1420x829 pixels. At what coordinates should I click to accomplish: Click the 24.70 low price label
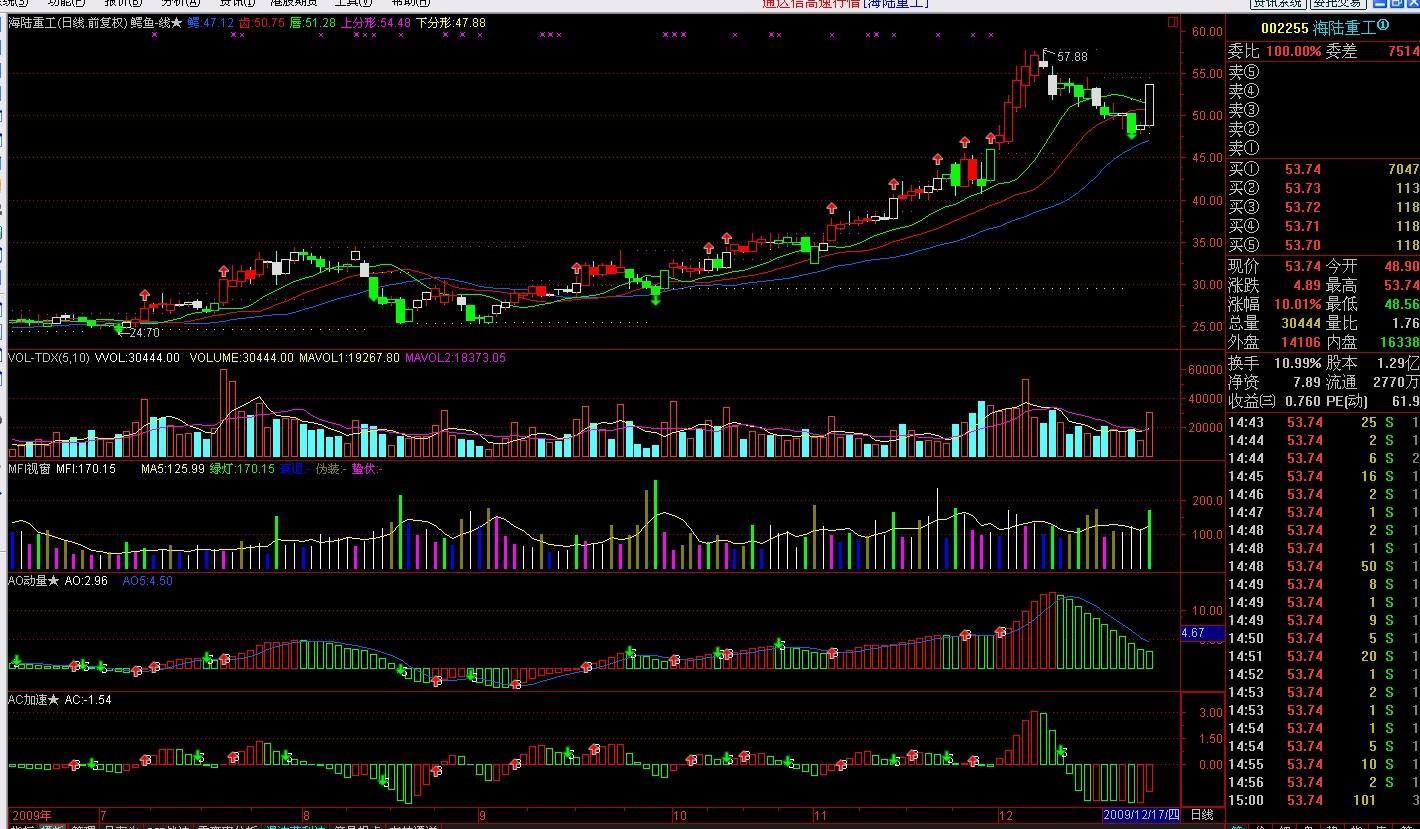[x=144, y=333]
